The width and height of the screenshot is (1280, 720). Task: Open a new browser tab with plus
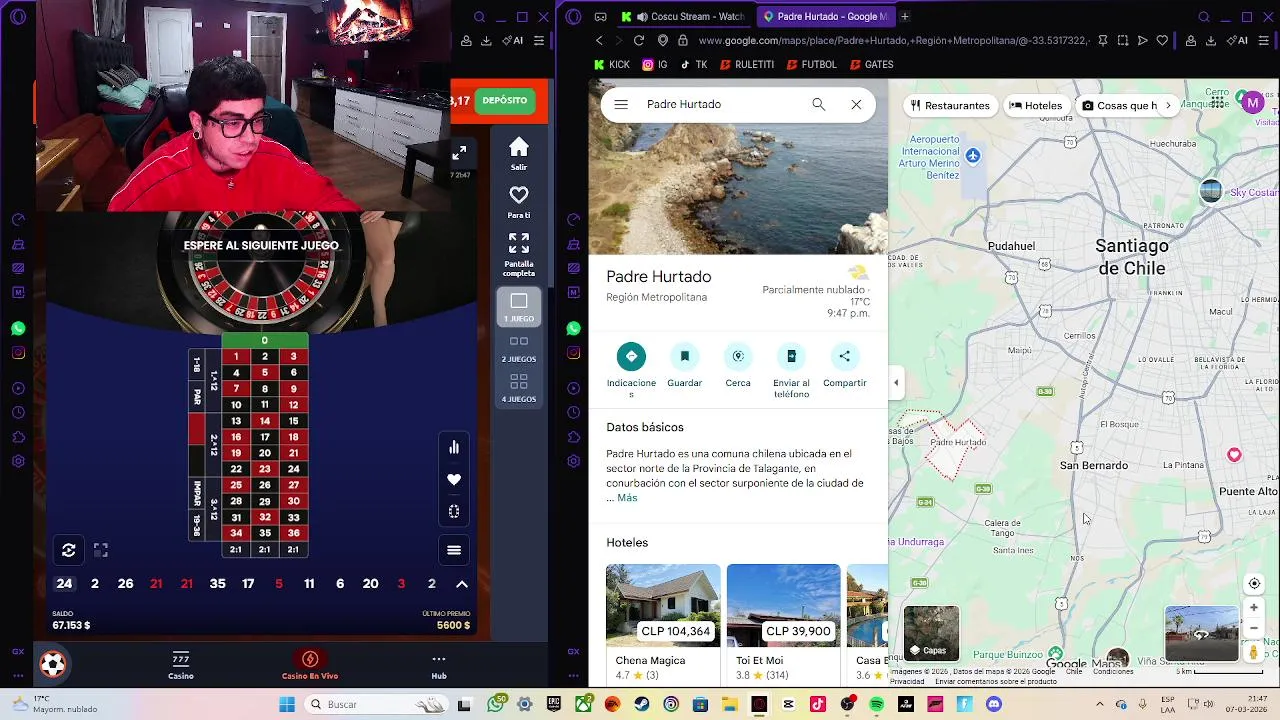coord(904,16)
